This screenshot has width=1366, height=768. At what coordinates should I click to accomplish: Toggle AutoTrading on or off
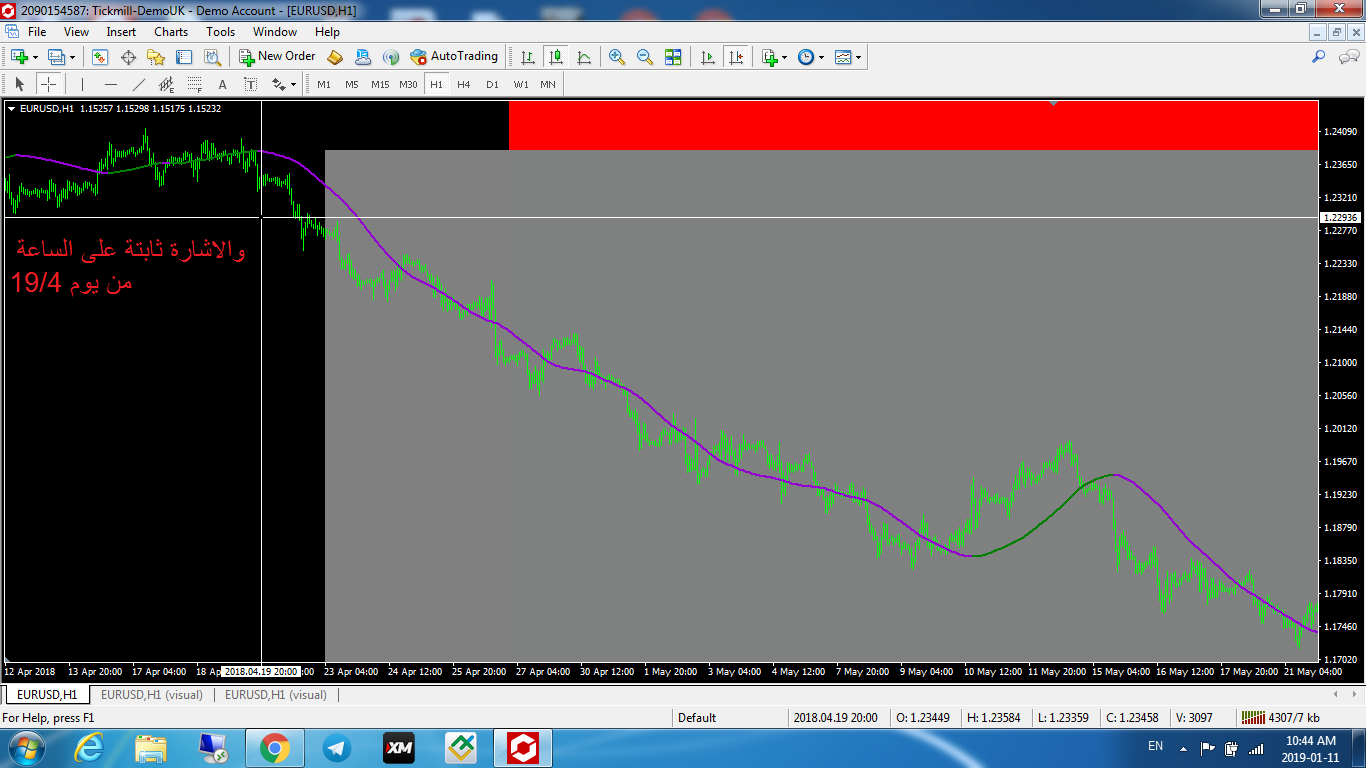[x=454, y=57]
